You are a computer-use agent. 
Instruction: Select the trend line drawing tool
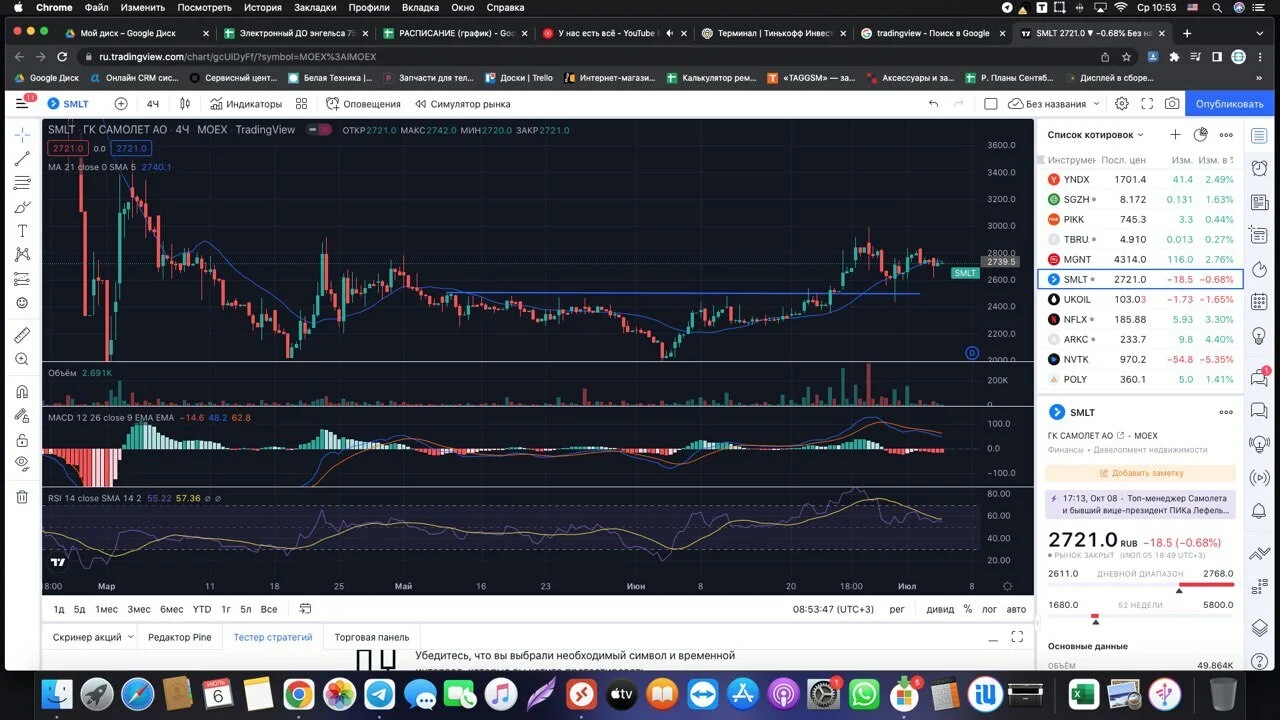pos(22,158)
